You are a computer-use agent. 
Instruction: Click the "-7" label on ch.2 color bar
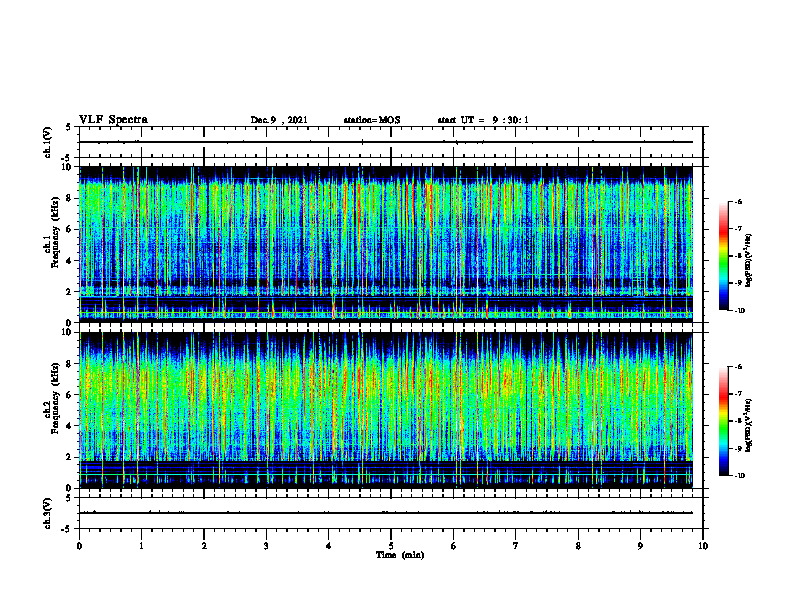[x=738, y=394]
